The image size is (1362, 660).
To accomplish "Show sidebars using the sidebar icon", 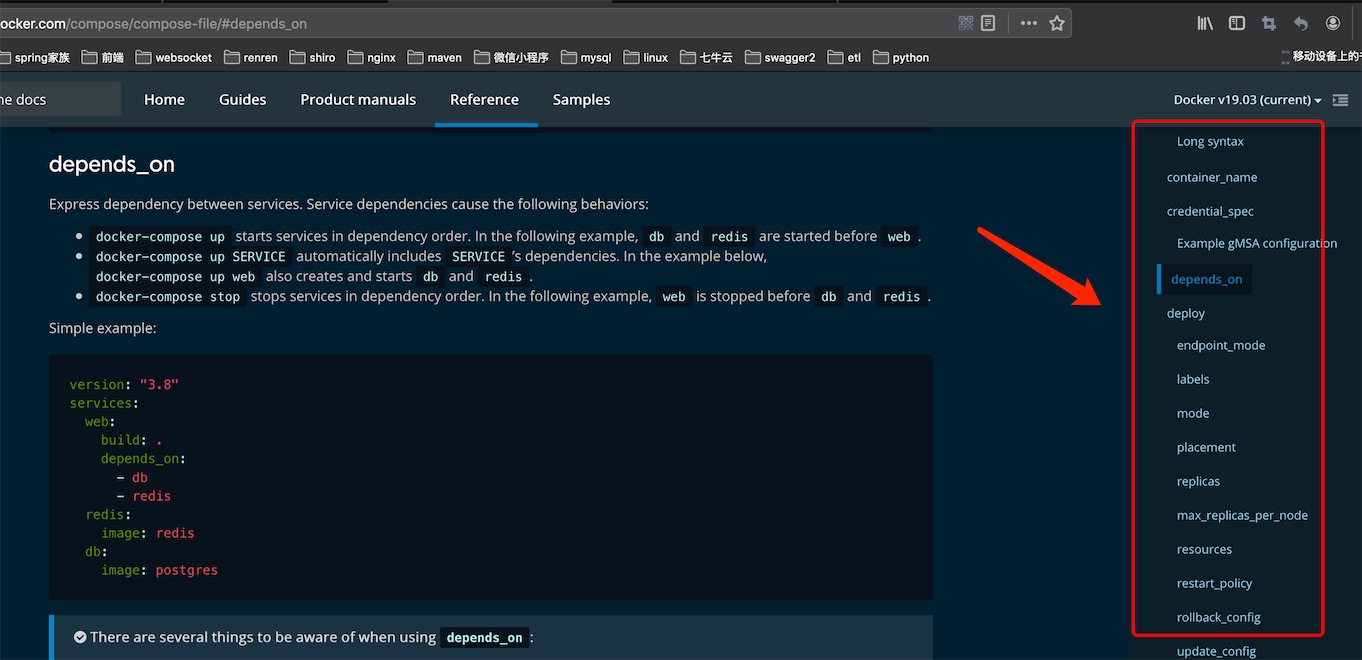I will coord(1237,23).
